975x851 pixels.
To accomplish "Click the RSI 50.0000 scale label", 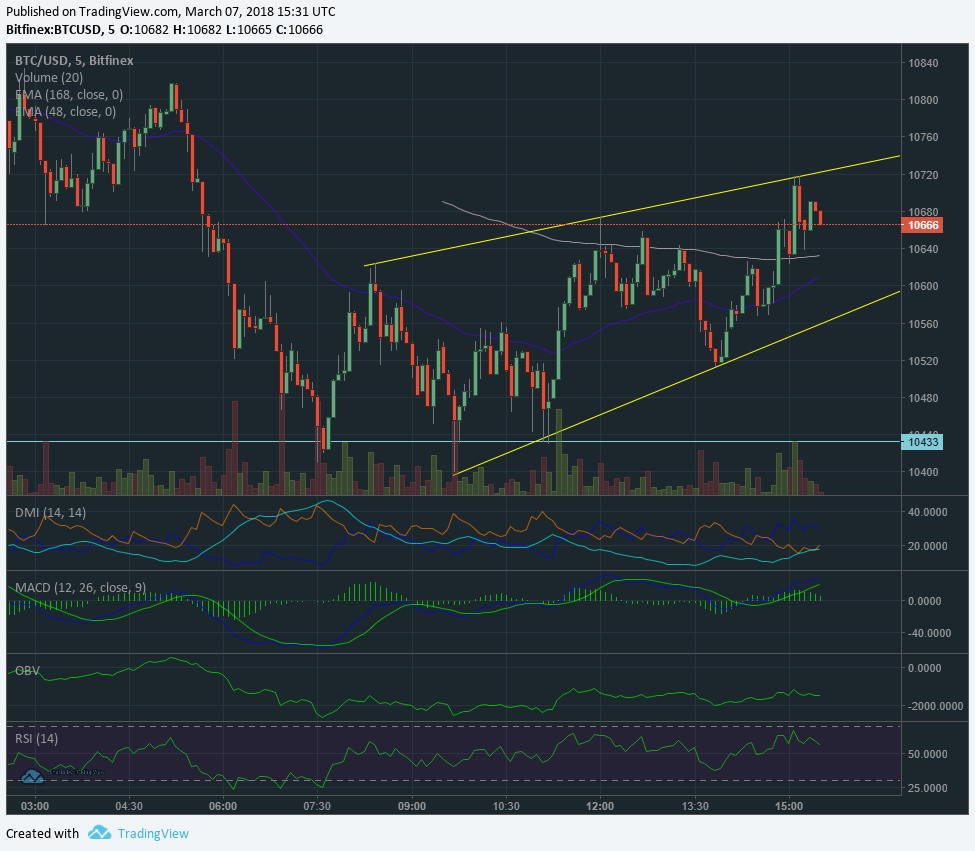I will (x=928, y=754).
